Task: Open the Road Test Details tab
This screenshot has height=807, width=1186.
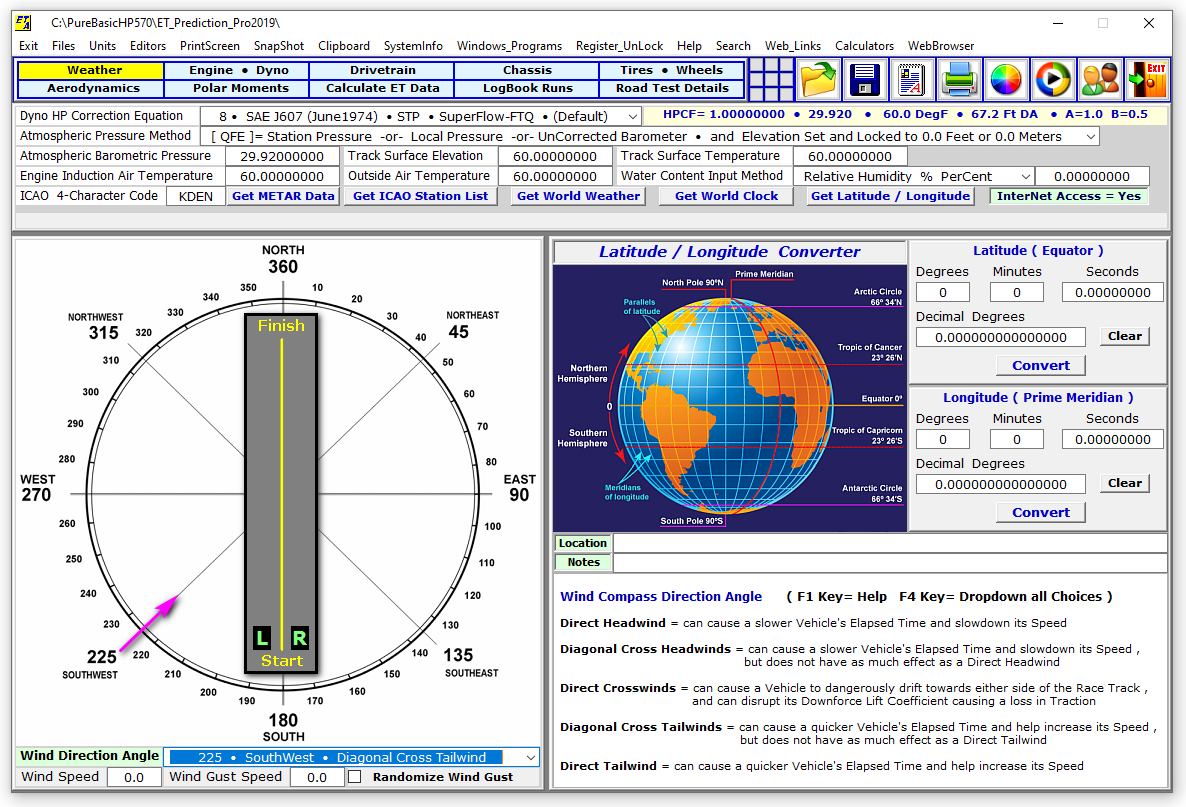Action: [672, 88]
